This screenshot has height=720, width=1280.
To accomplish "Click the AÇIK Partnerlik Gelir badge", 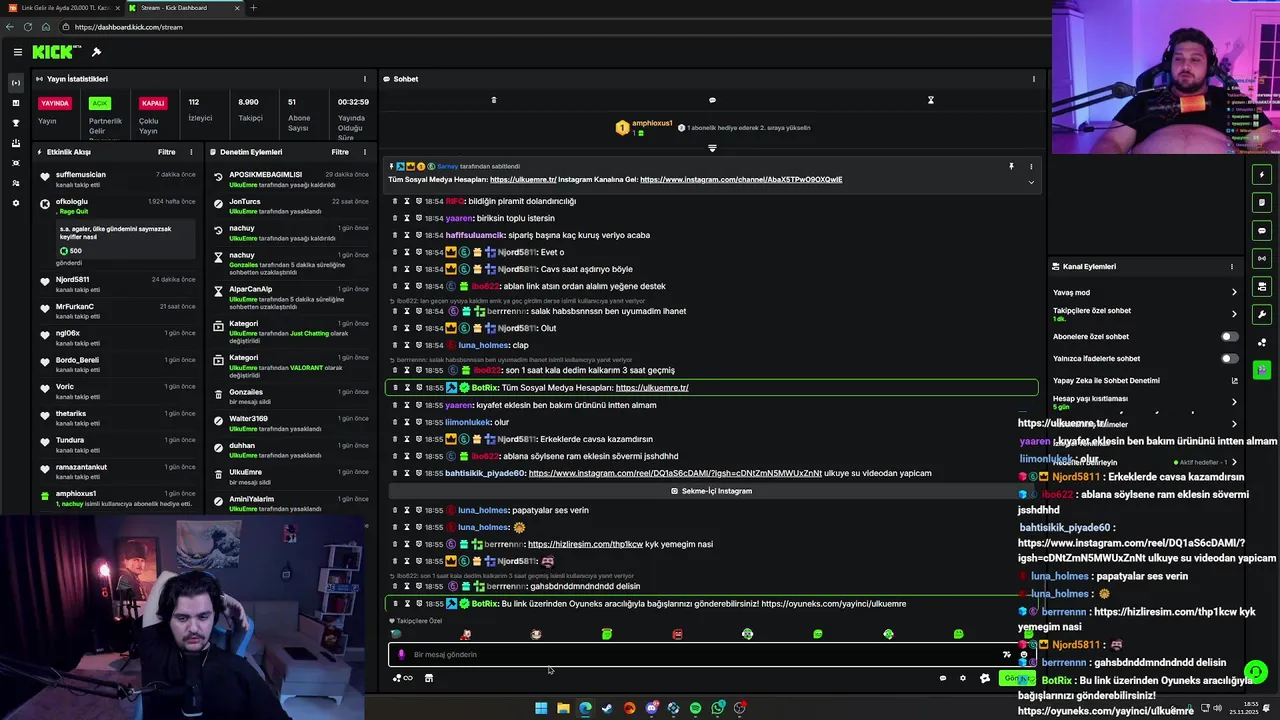I will click(x=99, y=103).
